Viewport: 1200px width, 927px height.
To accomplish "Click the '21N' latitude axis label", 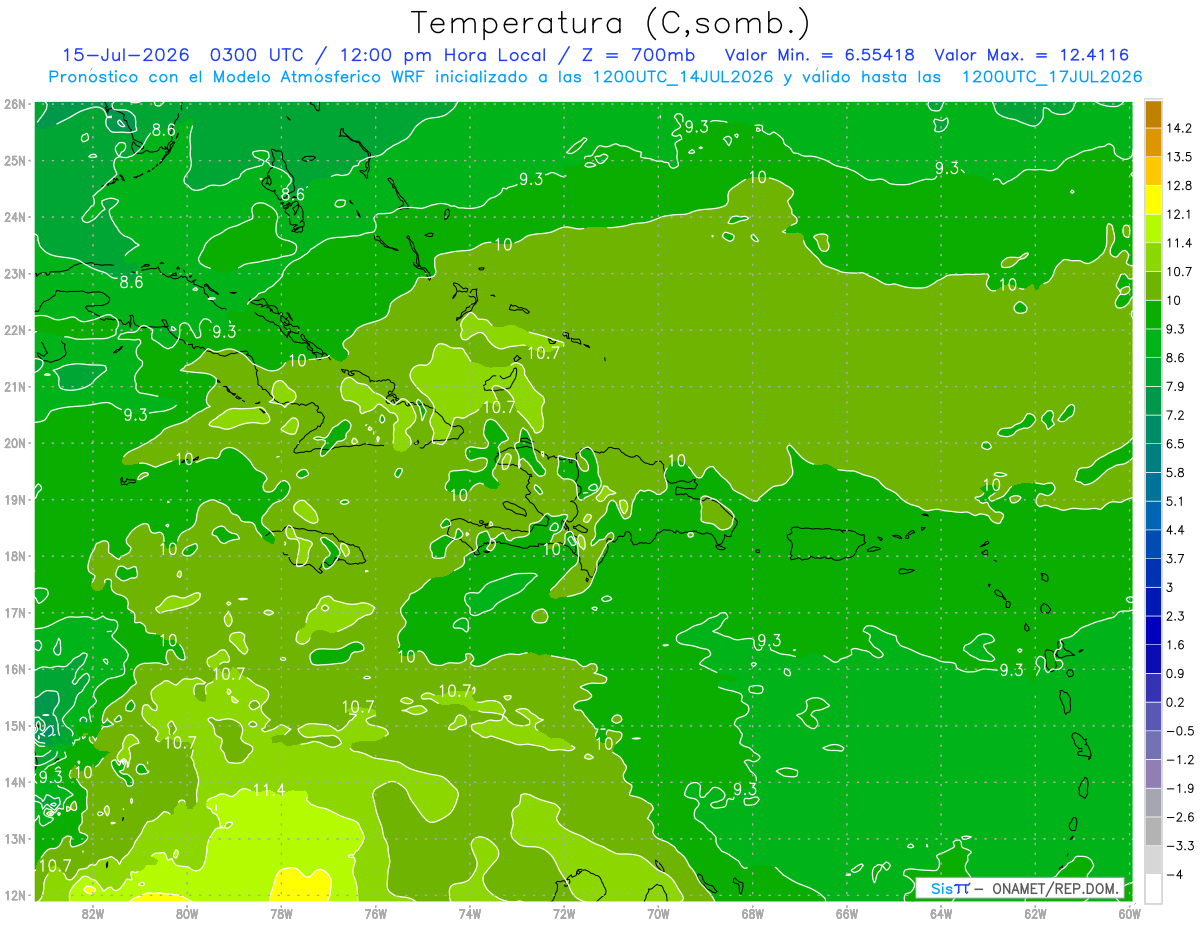I will [x=15, y=386].
